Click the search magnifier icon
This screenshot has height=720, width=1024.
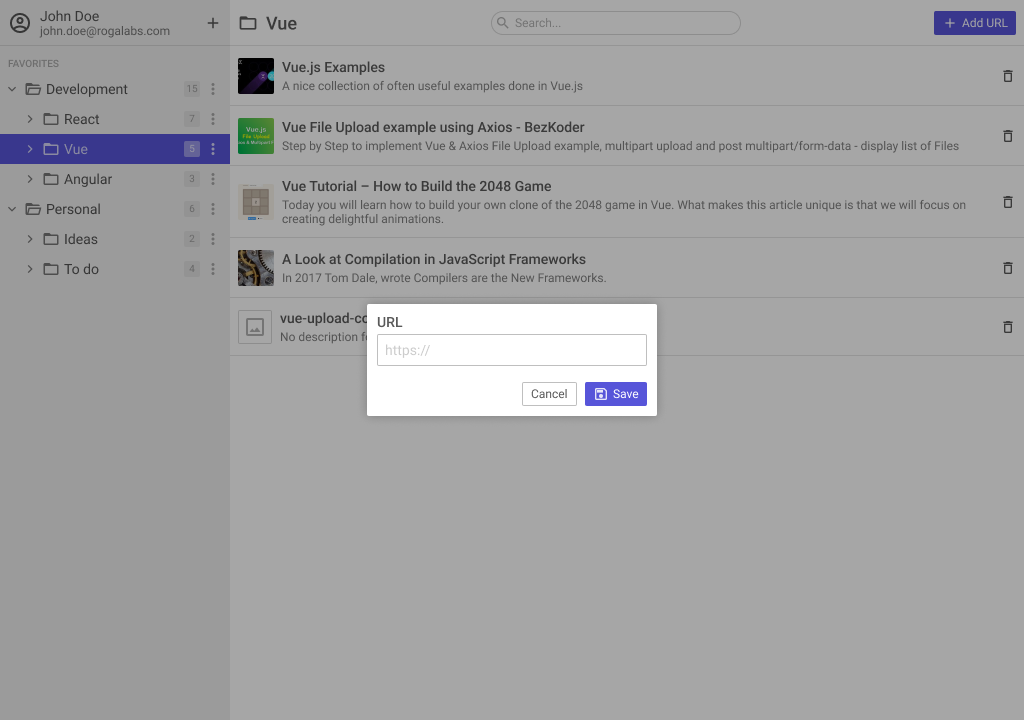pyautogui.click(x=502, y=23)
